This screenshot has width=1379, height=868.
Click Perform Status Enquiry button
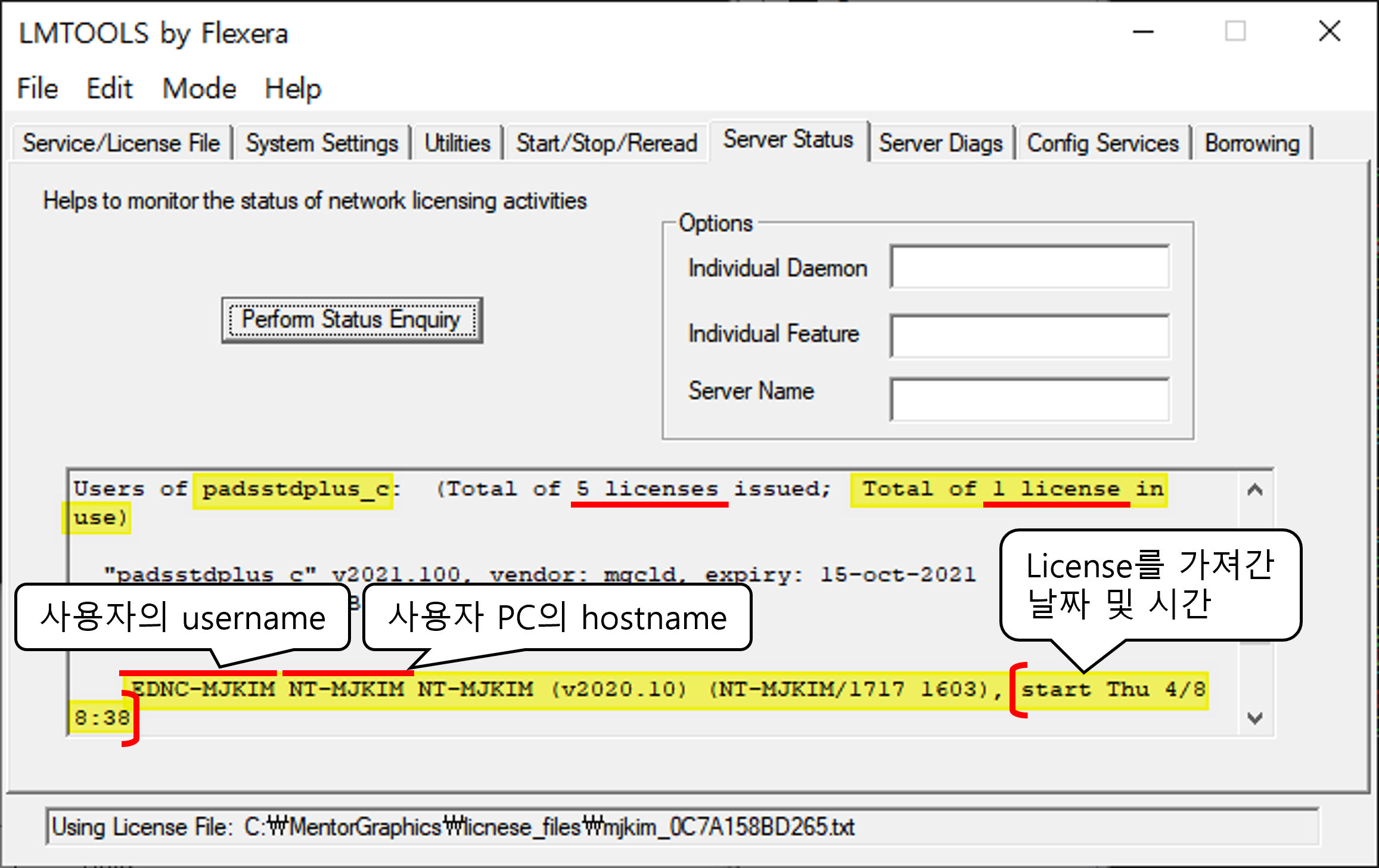(352, 320)
